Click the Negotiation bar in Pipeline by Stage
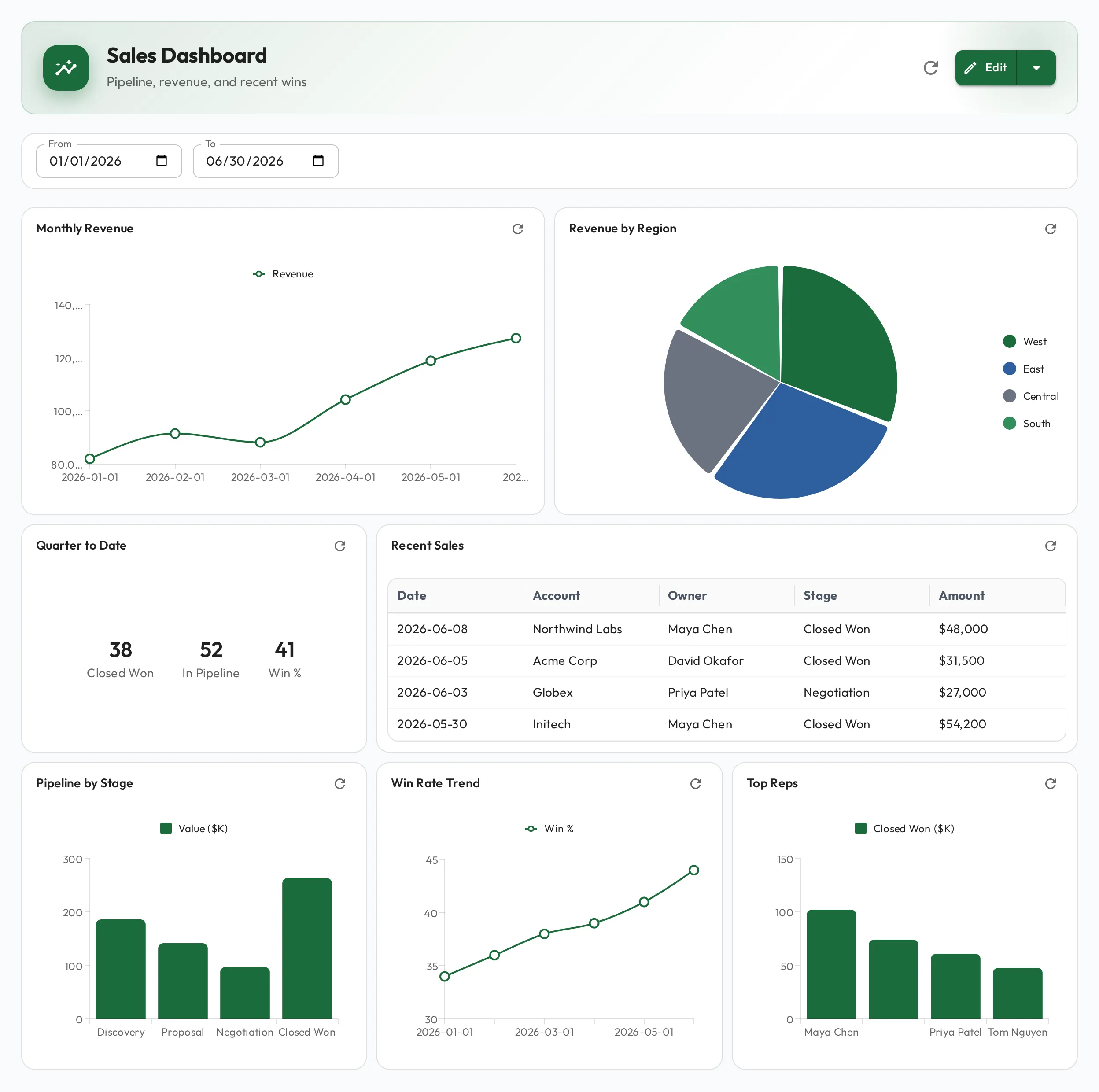 tap(245, 993)
